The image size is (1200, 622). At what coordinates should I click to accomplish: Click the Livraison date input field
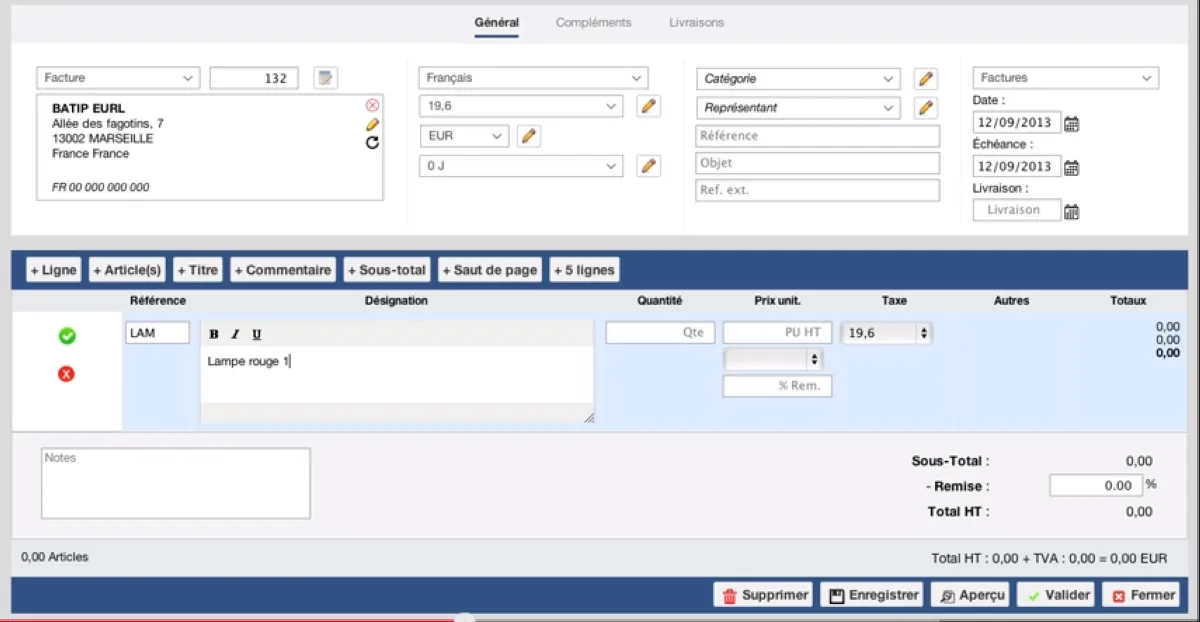1017,210
